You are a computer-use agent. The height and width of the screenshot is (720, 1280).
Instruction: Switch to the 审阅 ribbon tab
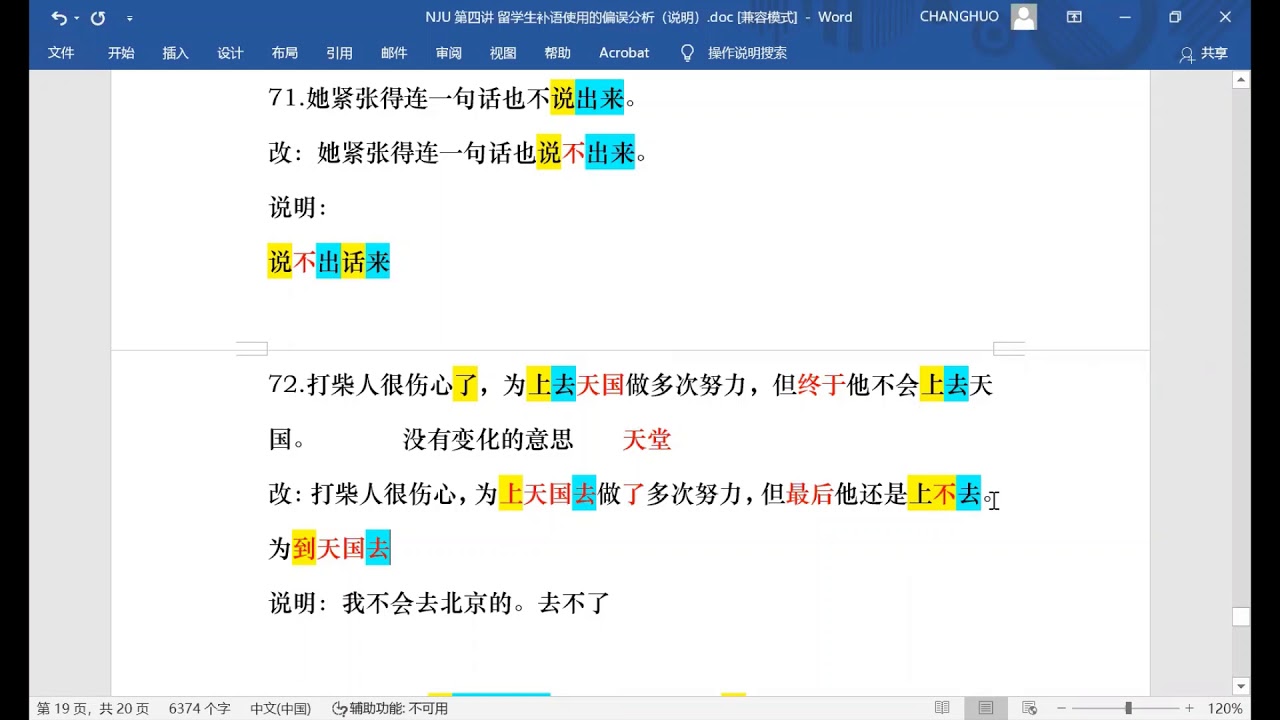pyautogui.click(x=448, y=53)
